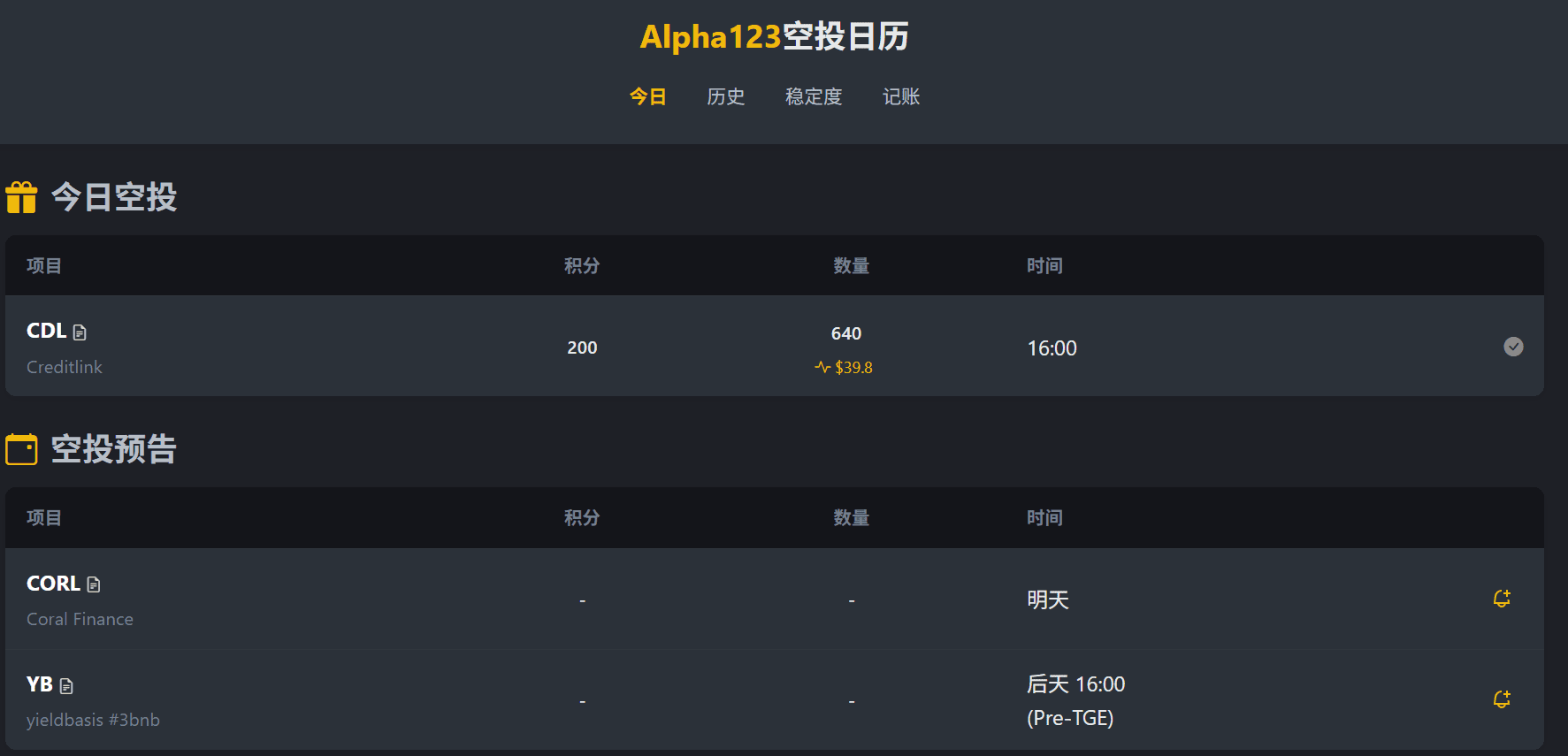Click the document icon next to CDL
The height and width of the screenshot is (756, 1568).
80,332
